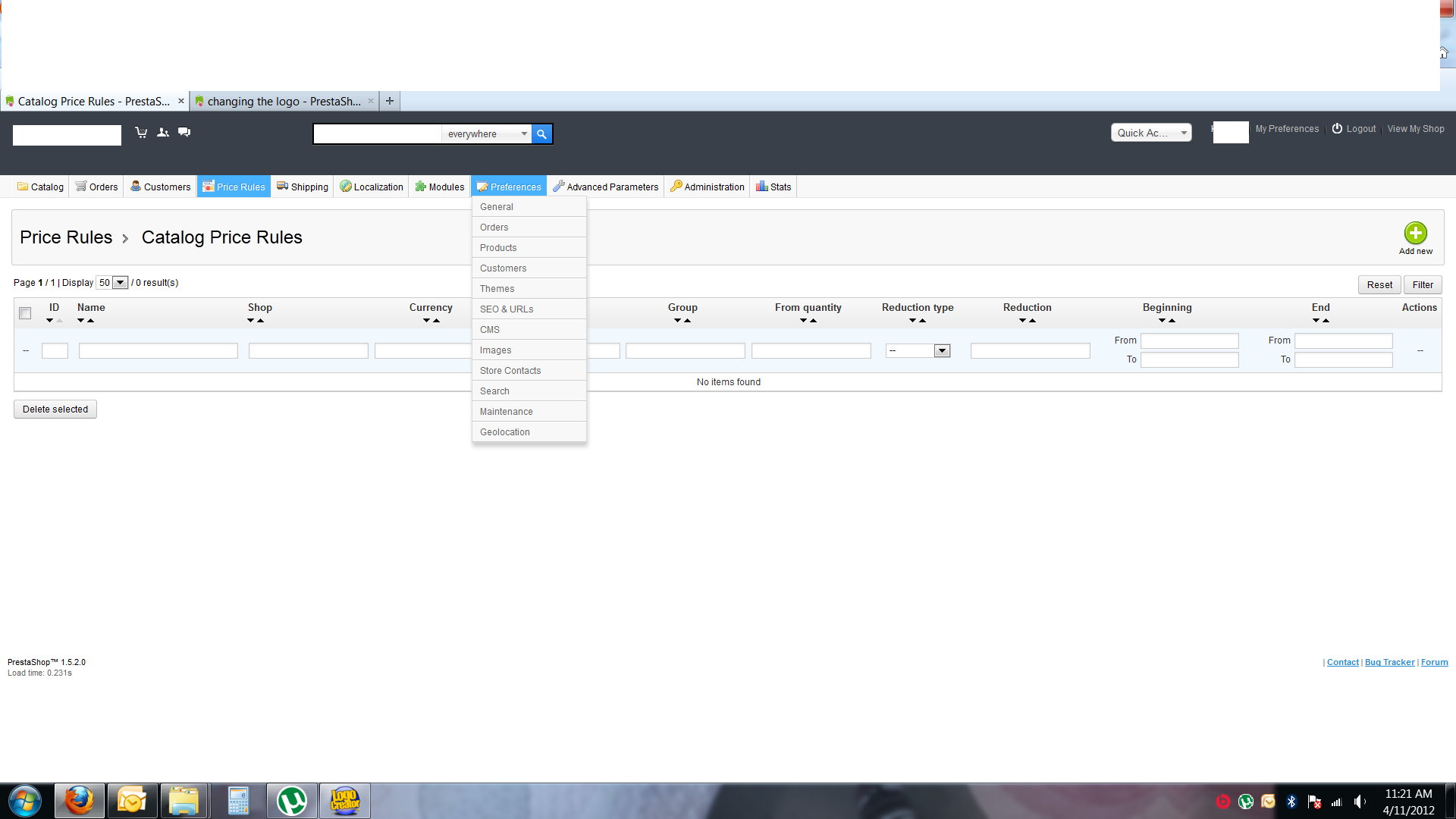This screenshot has width=1456, height=819.
Task: Select SEO & URLs from Preferences menu
Action: [x=507, y=309]
